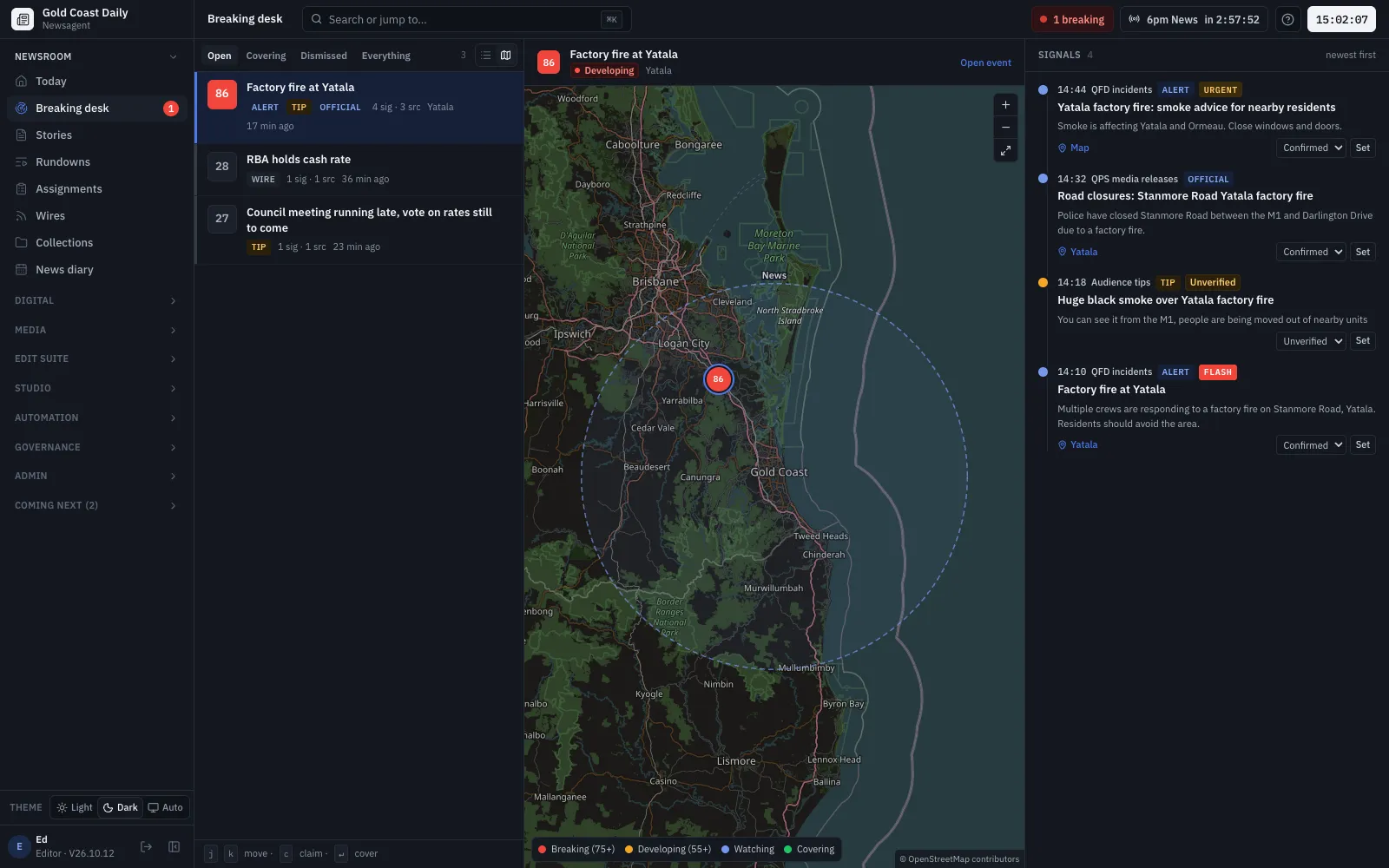Screen dimensions: 1389x868
Task: Open the Map link under smoke advice
Action: pyautogui.click(x=1073, y=148)
